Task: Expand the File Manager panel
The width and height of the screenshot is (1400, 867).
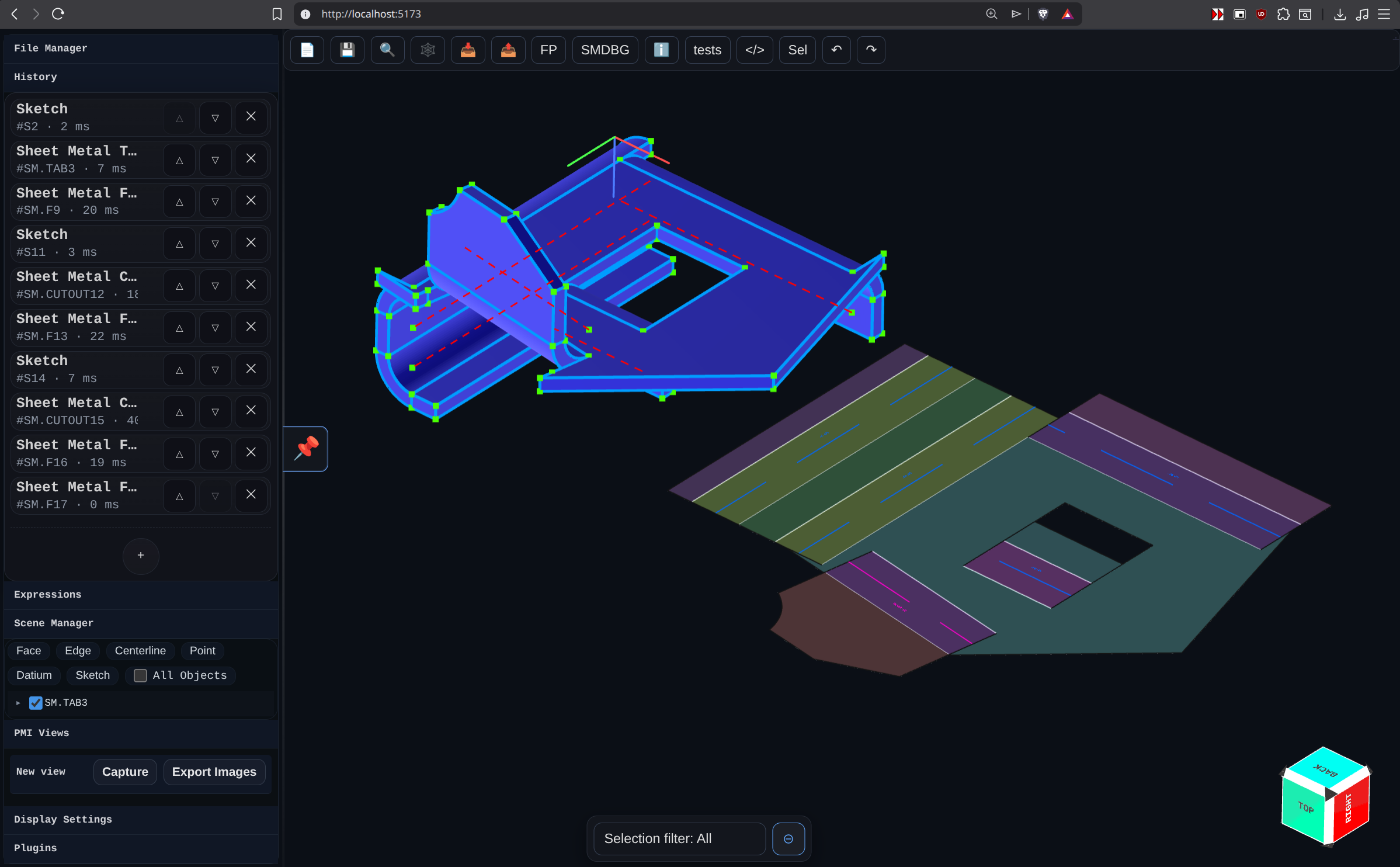Action: 141,48
